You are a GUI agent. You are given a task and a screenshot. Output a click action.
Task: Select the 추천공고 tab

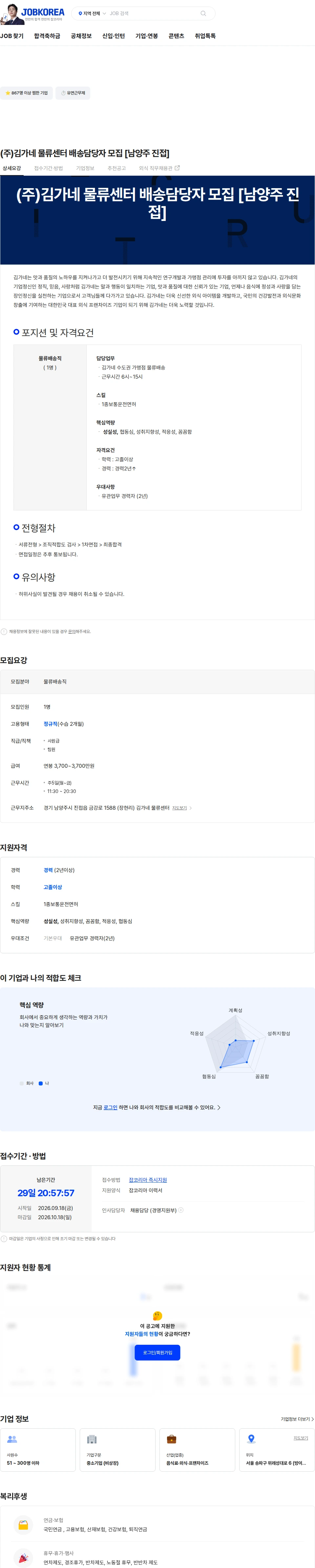[x=116, y=168]
